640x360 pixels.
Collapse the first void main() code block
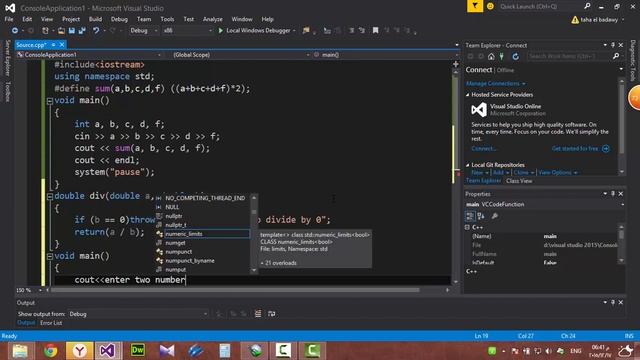49,101
